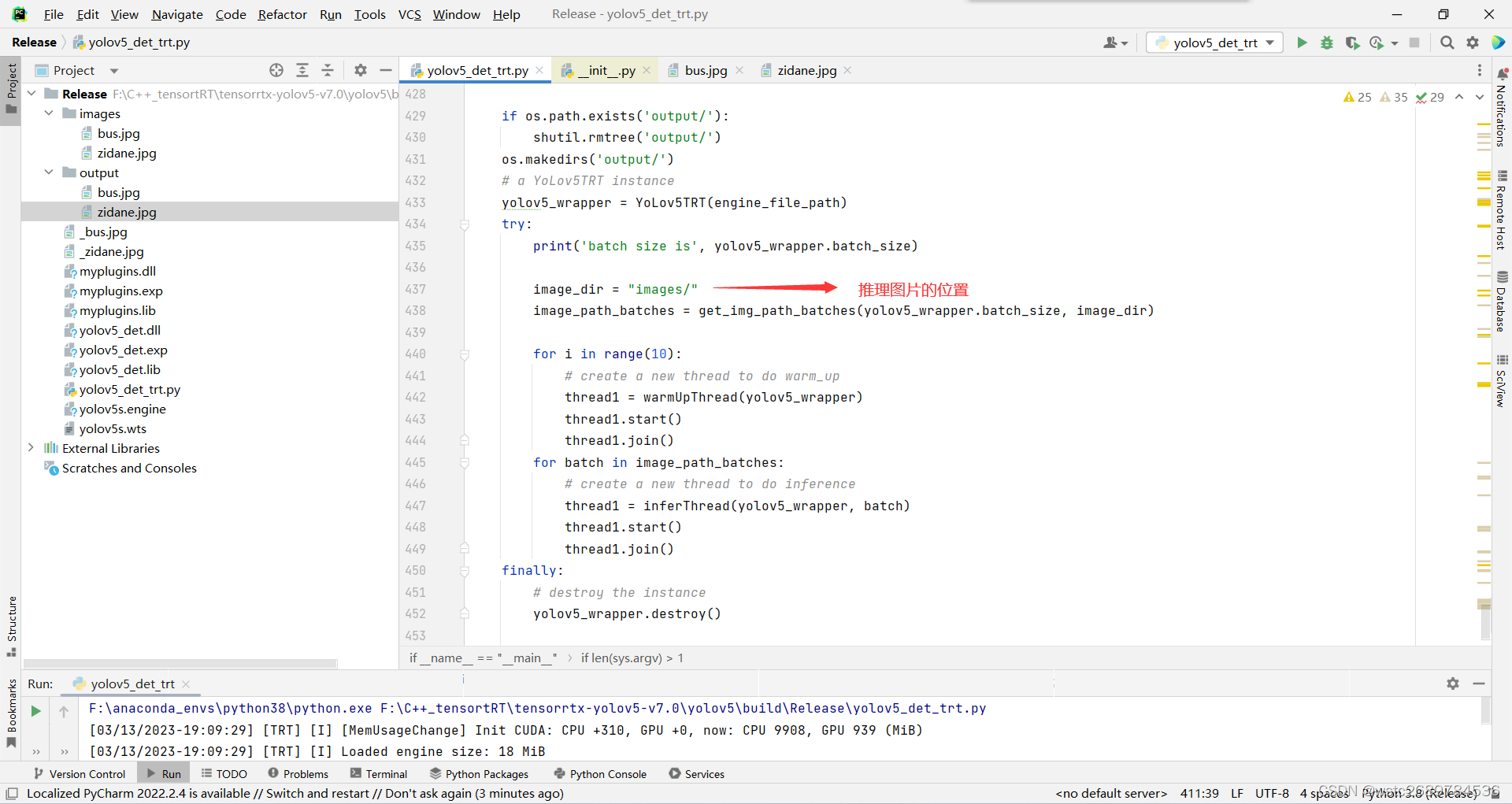Open the Refactor menu
Viewport: 1512px width, 804px height.
click(282, 14)
